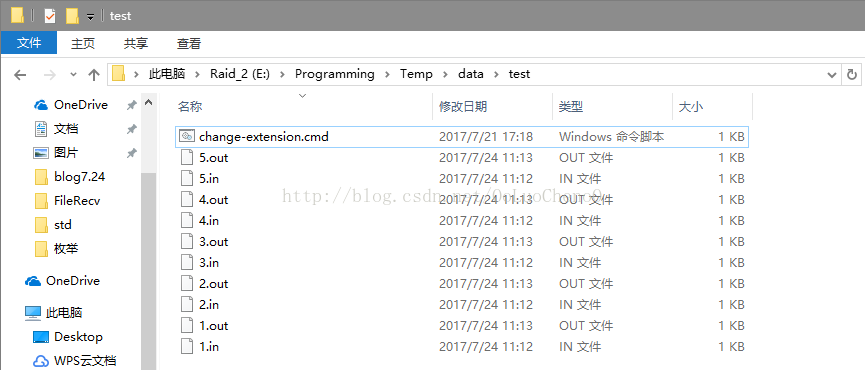Click the Refresh button beside address bar
This screenshot has width=865, height=370.
click(x=852, y=74)
